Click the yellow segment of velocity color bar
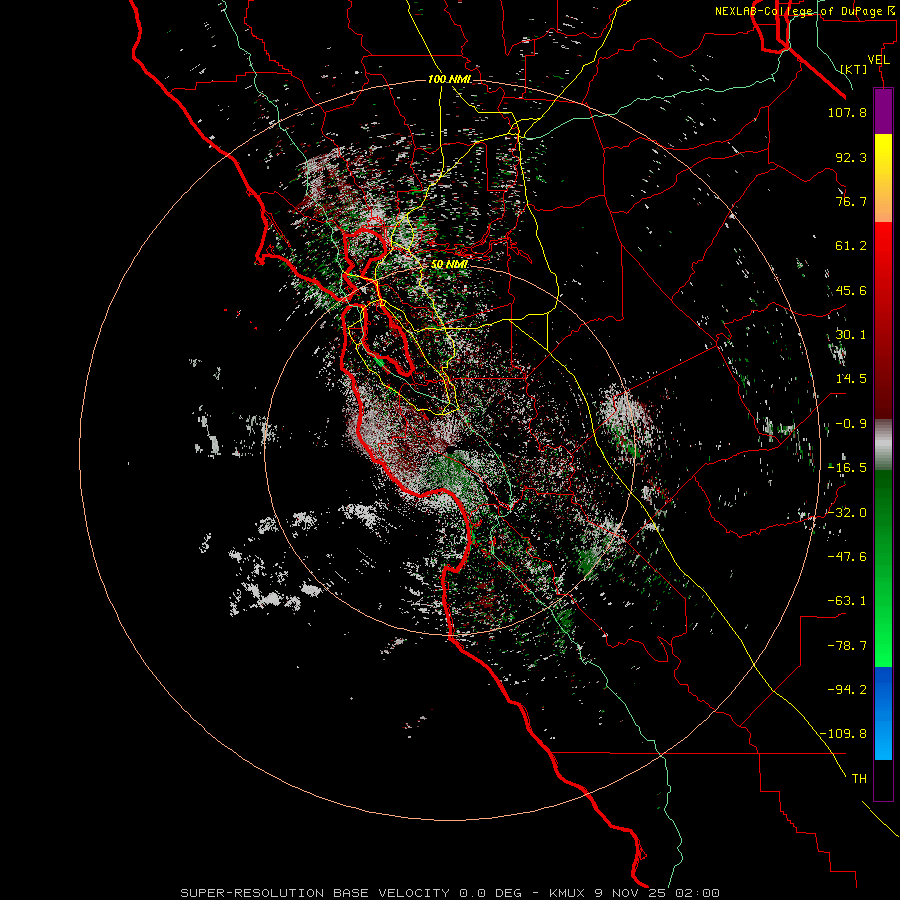This screenshot has height=900, width=900. 883,178
